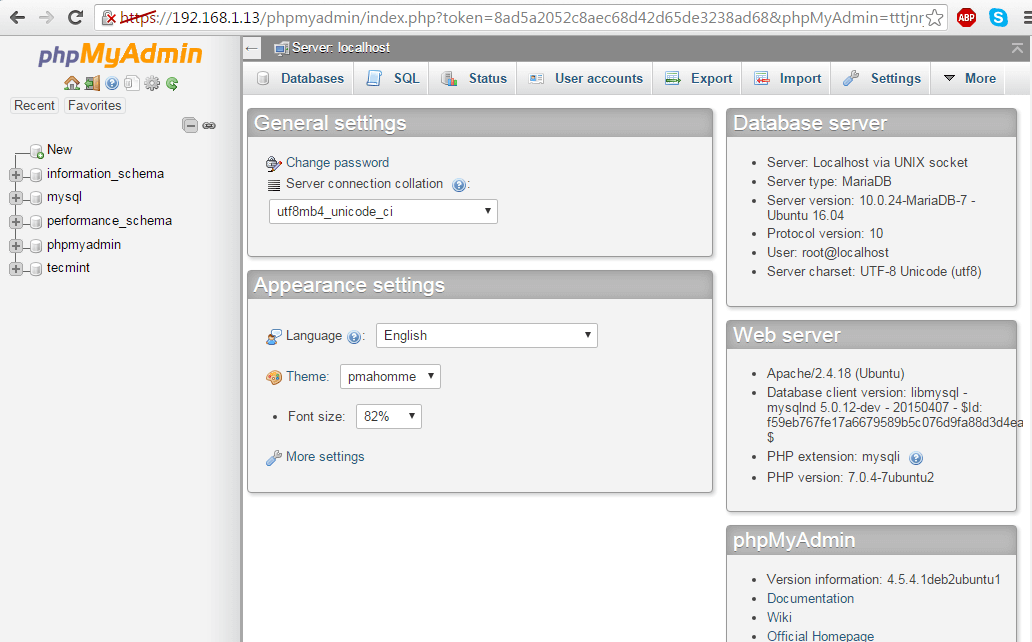Click help icon next to PHP extension mysqli
The width and height of the screenshot is (1032, 642).
tap(916, 458)
